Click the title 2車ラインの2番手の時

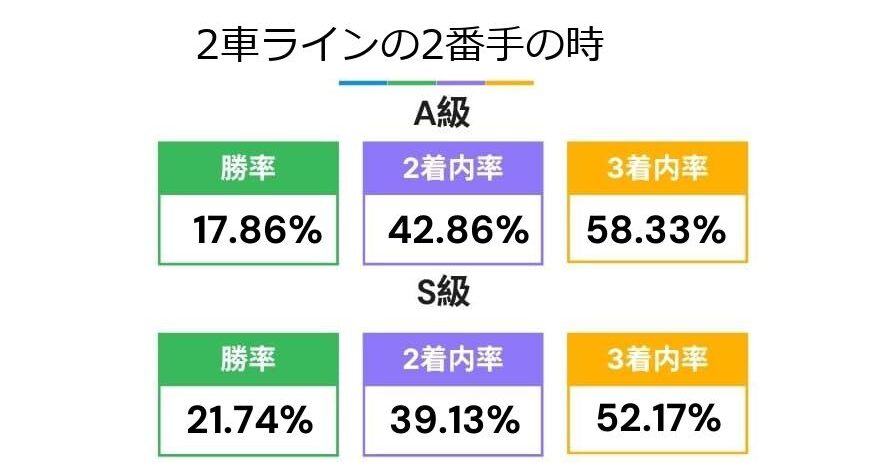click(x=400, y=45)
